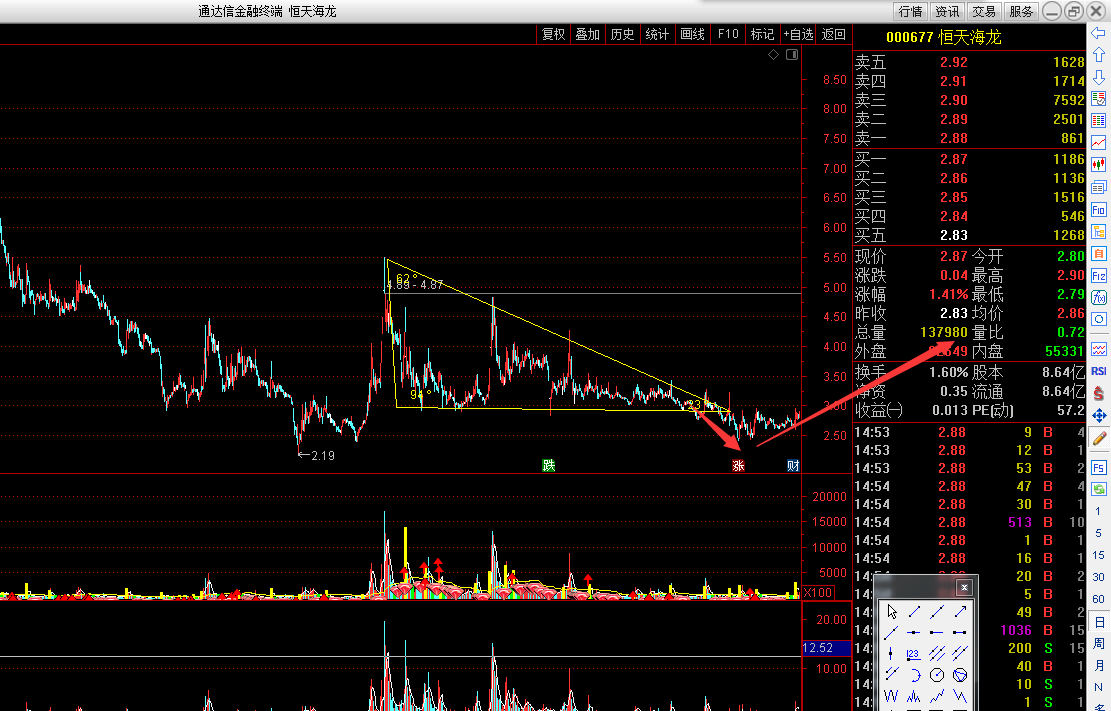1111x711 pixels.
Task: Open the 统计 statistics menu
Action: click(x=657, y=34)
